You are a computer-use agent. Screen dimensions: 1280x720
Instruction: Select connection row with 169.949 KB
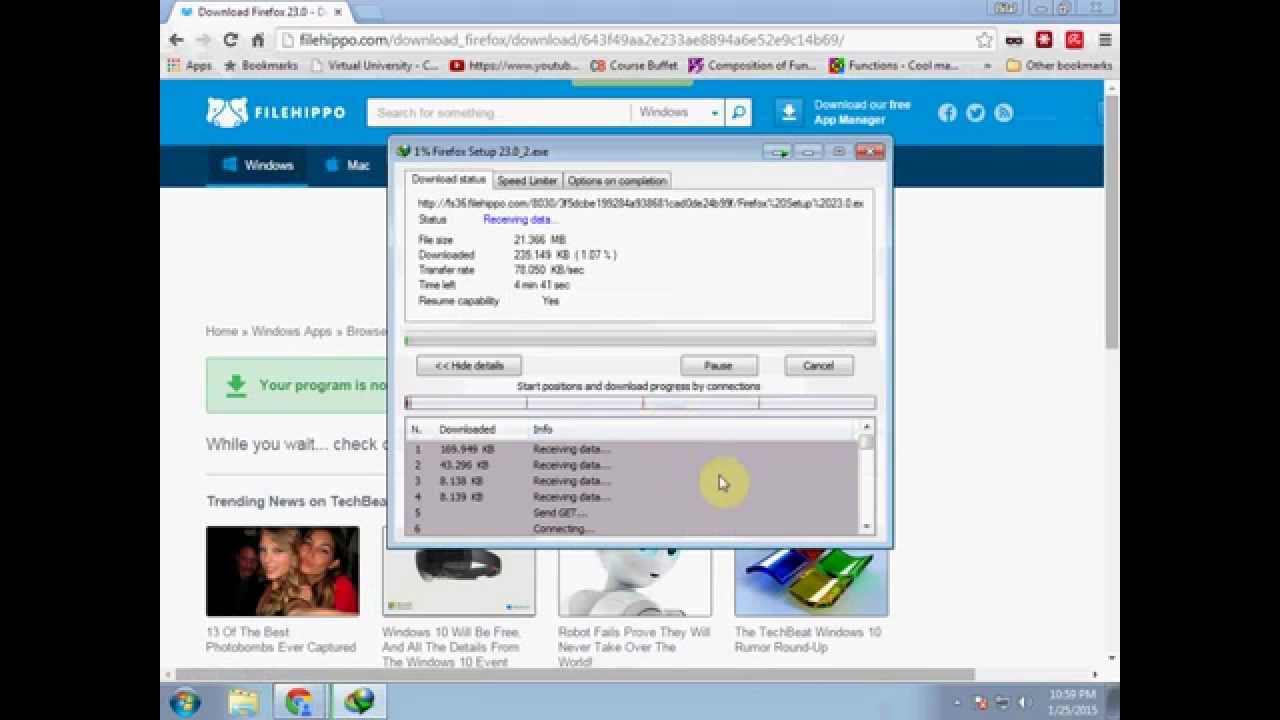[632, 450]
